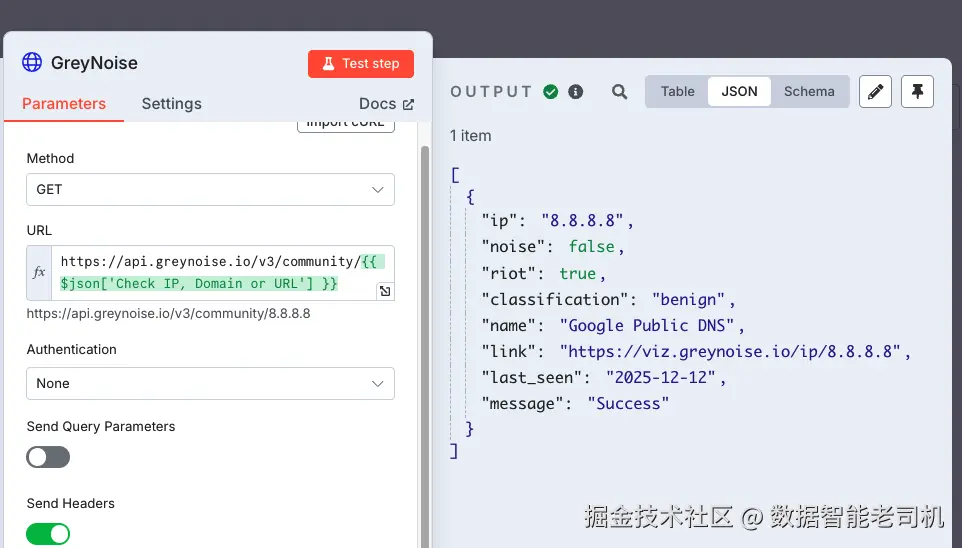This screenshot has height=548, width=962.
Task: Switch output view to Table
Action: [677, 91]
